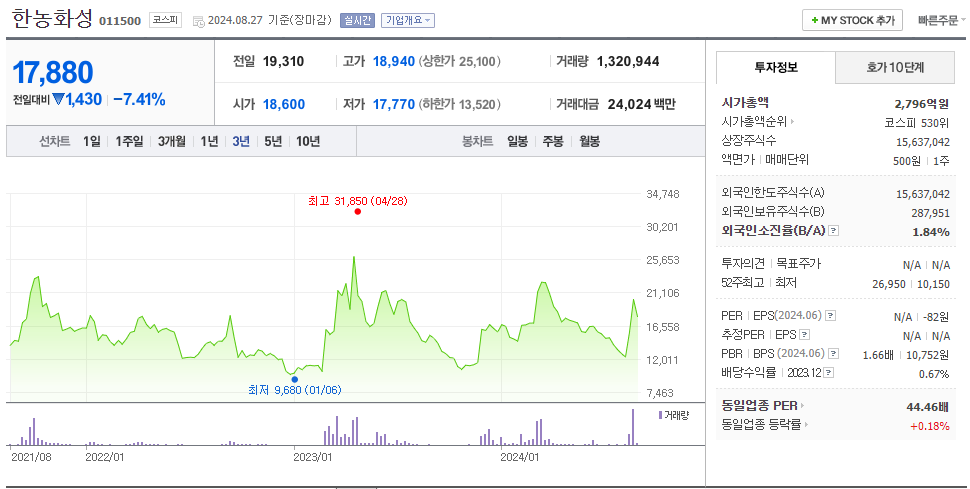Click arrow icon after 동일업종 등락률
The height and width of the screenshot is (489, 970).
pos(806,425)
